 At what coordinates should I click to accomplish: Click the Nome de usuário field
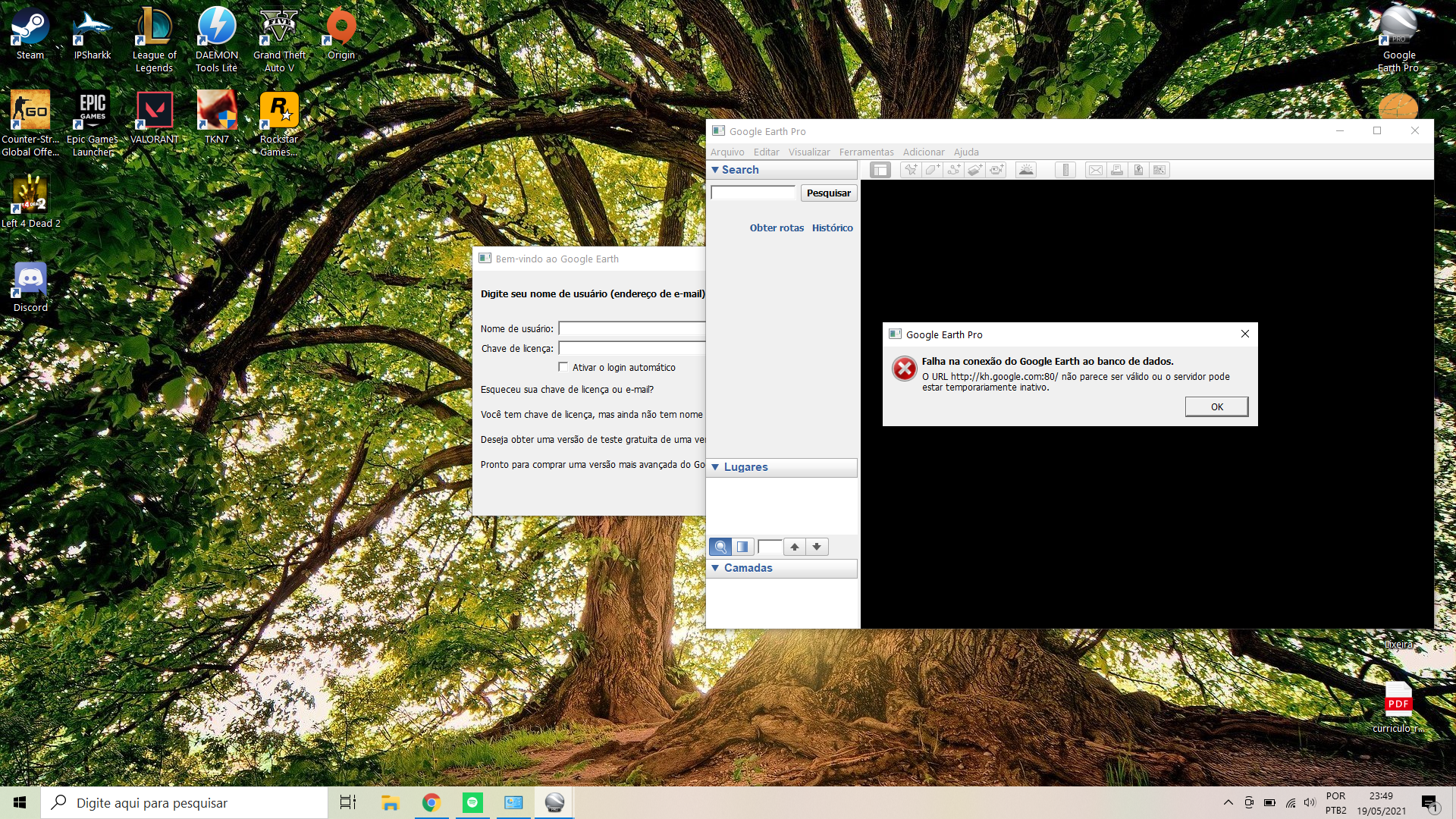(x=632, y=328)
